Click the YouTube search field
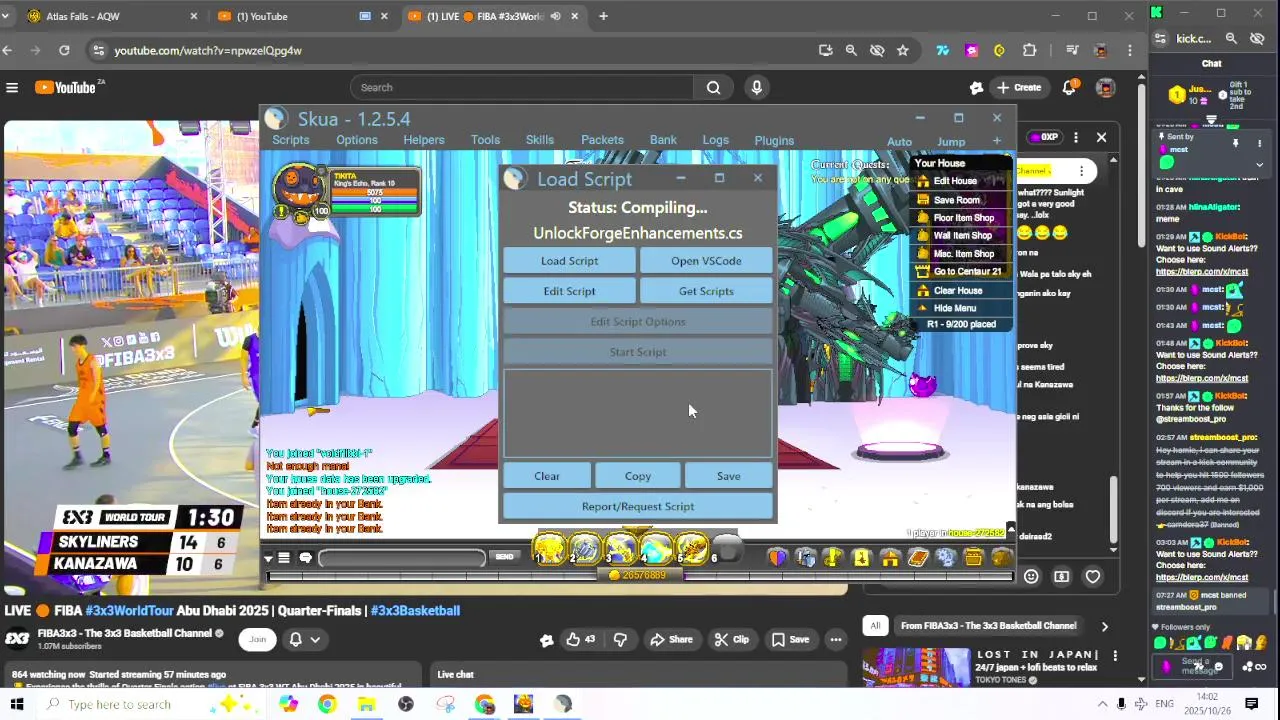This screenshot has width=1280, height=720. pyautogui.click(x=521, y=87)
